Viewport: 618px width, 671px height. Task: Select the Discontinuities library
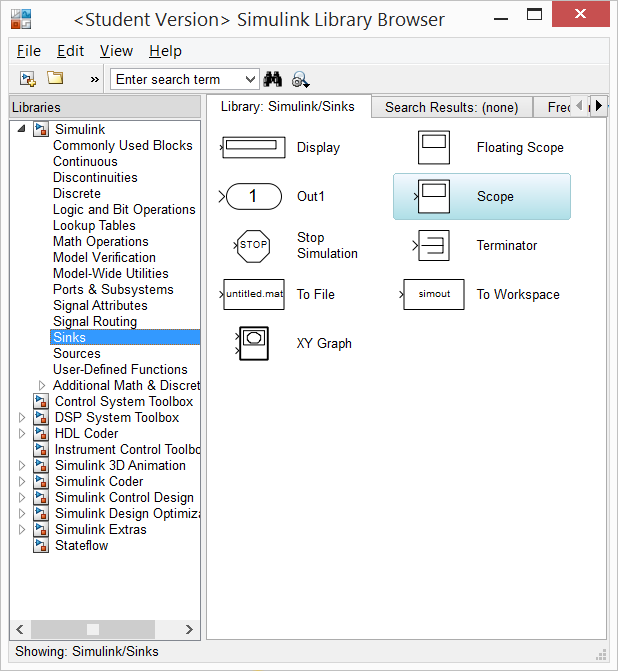pyautogui.click(x=95, y=178)
